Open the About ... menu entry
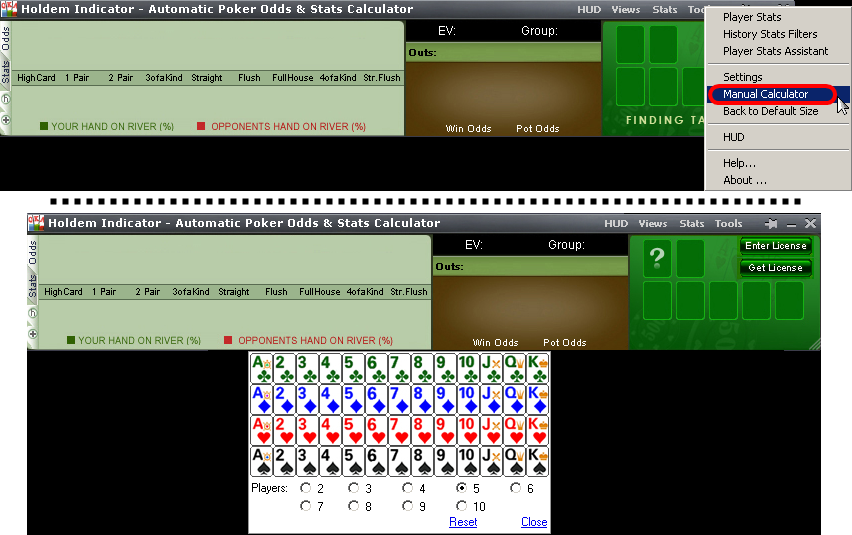Screen dimensions: 852x535 pyautogui.click(x=744, y=180)
